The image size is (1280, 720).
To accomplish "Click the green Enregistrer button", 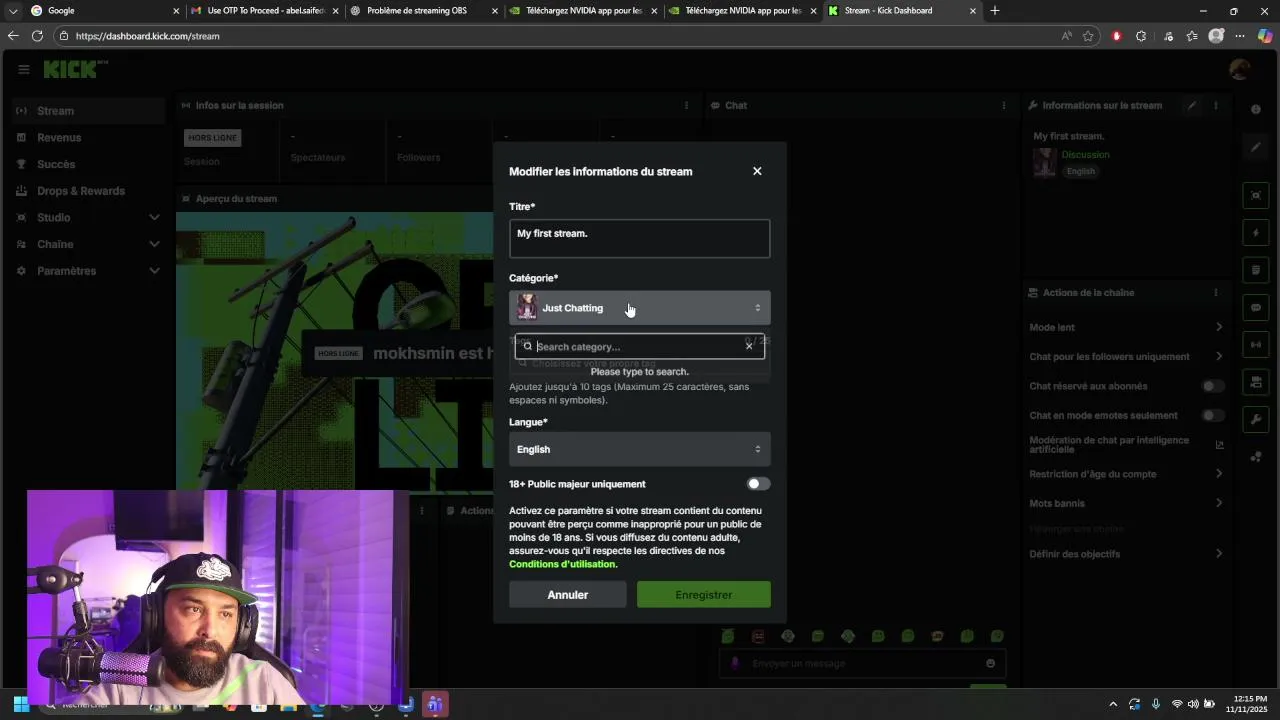I will 704,595.
